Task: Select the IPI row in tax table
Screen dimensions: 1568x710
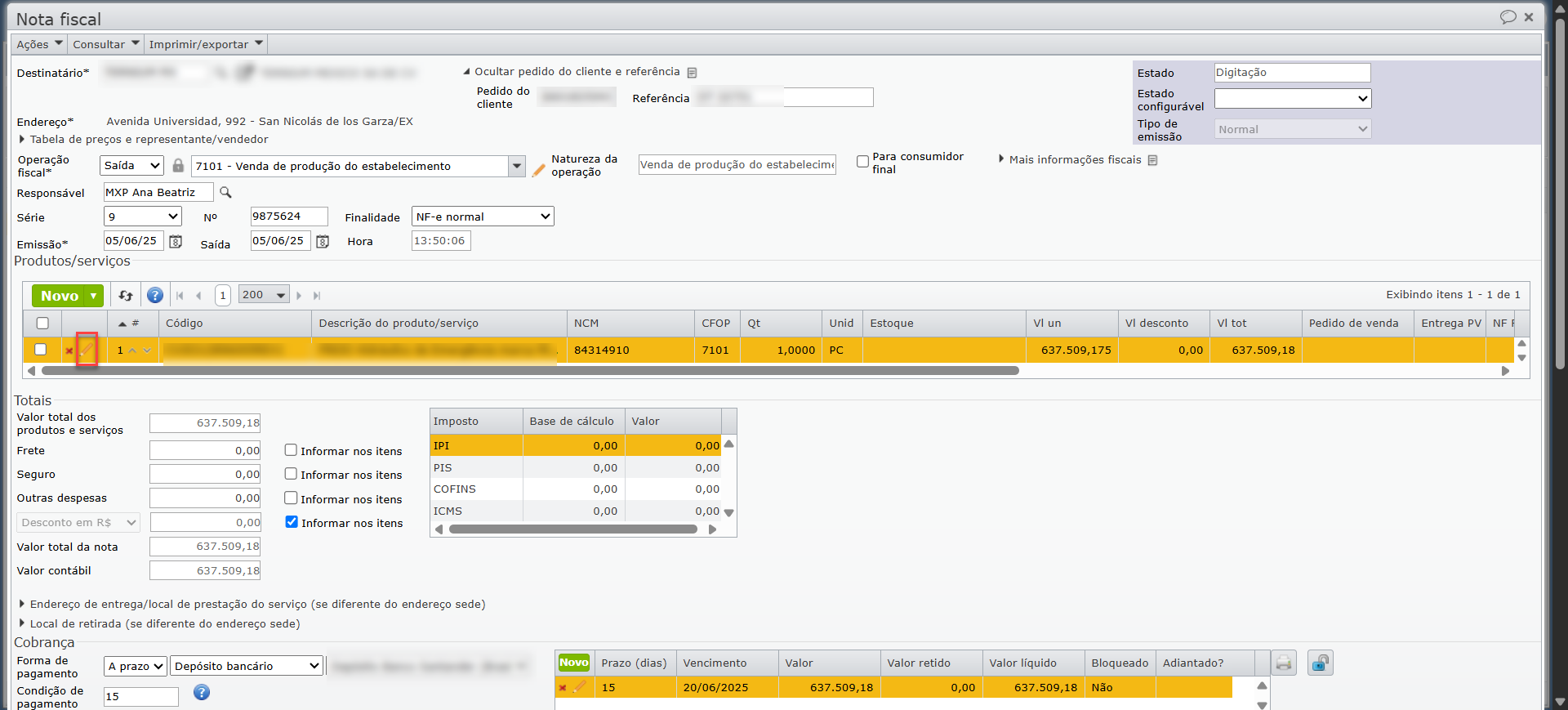Action: click(577, 445)
